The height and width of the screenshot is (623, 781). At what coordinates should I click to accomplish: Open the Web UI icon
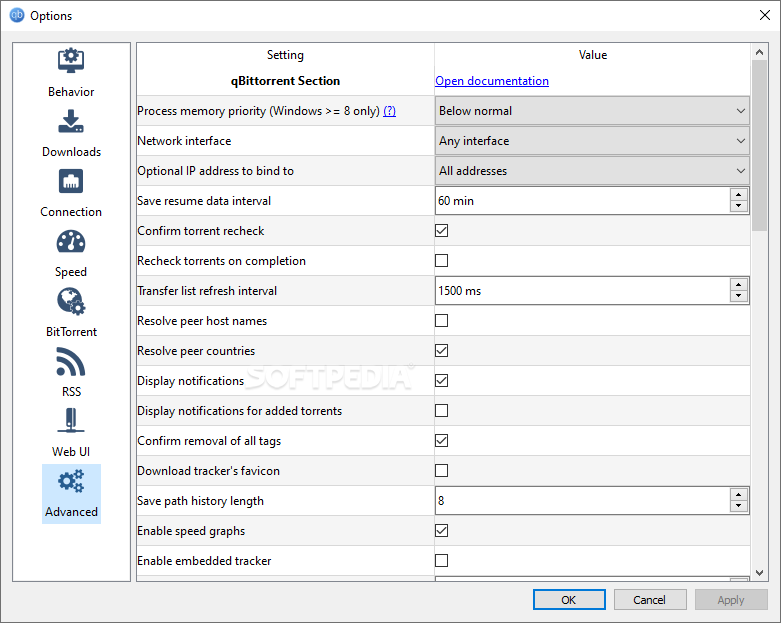[x=71, y=421]
